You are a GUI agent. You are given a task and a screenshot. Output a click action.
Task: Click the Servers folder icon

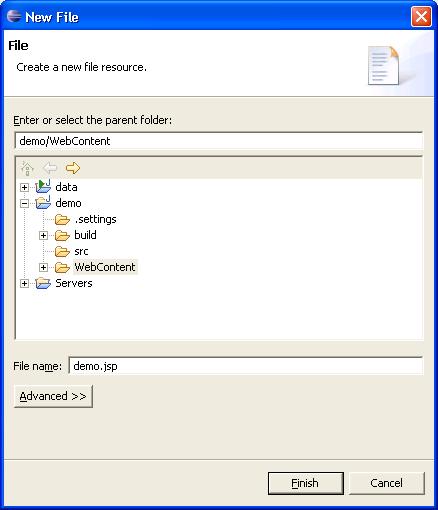43,283
